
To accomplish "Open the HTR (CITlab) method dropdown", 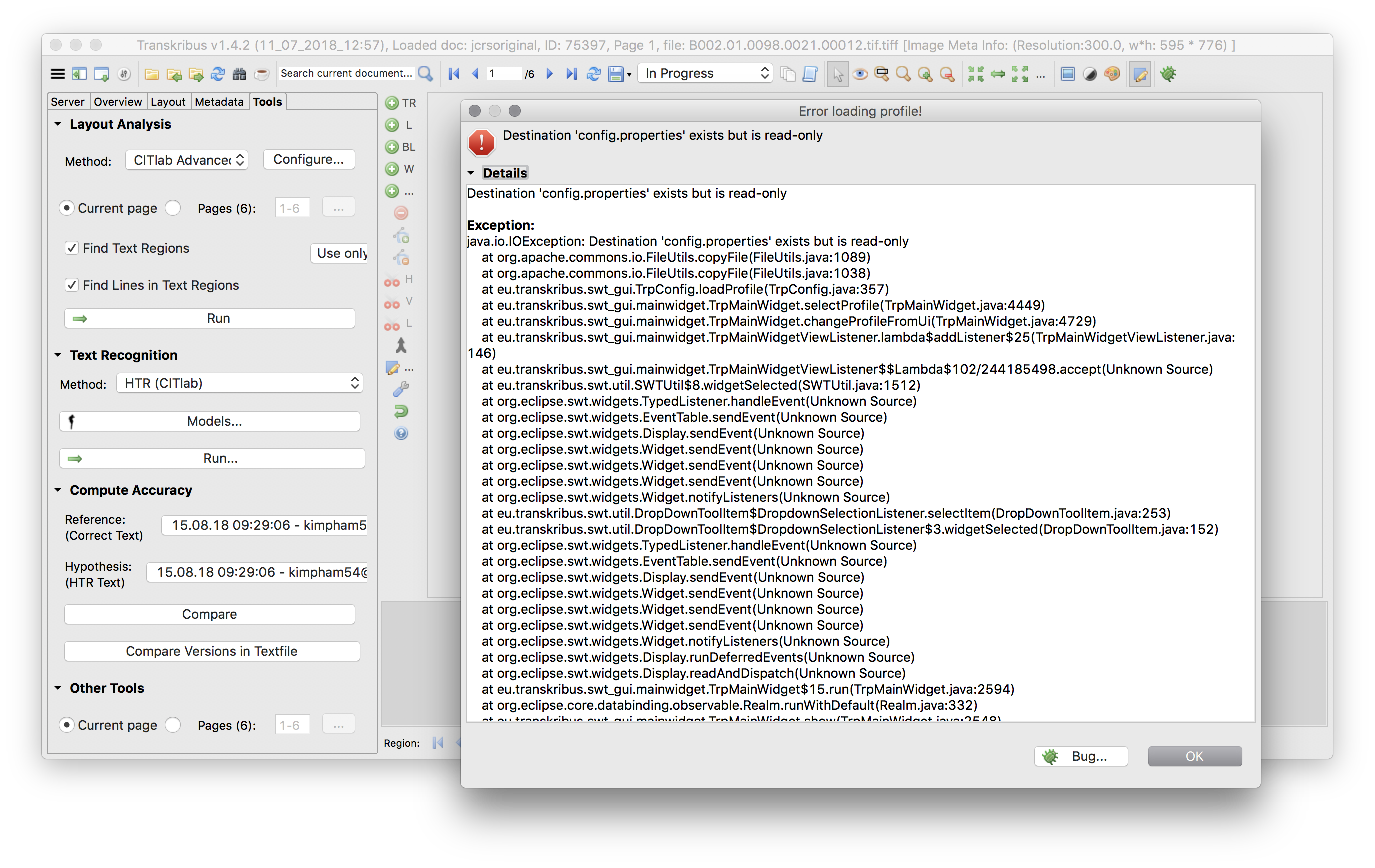I will click(240, 383).
